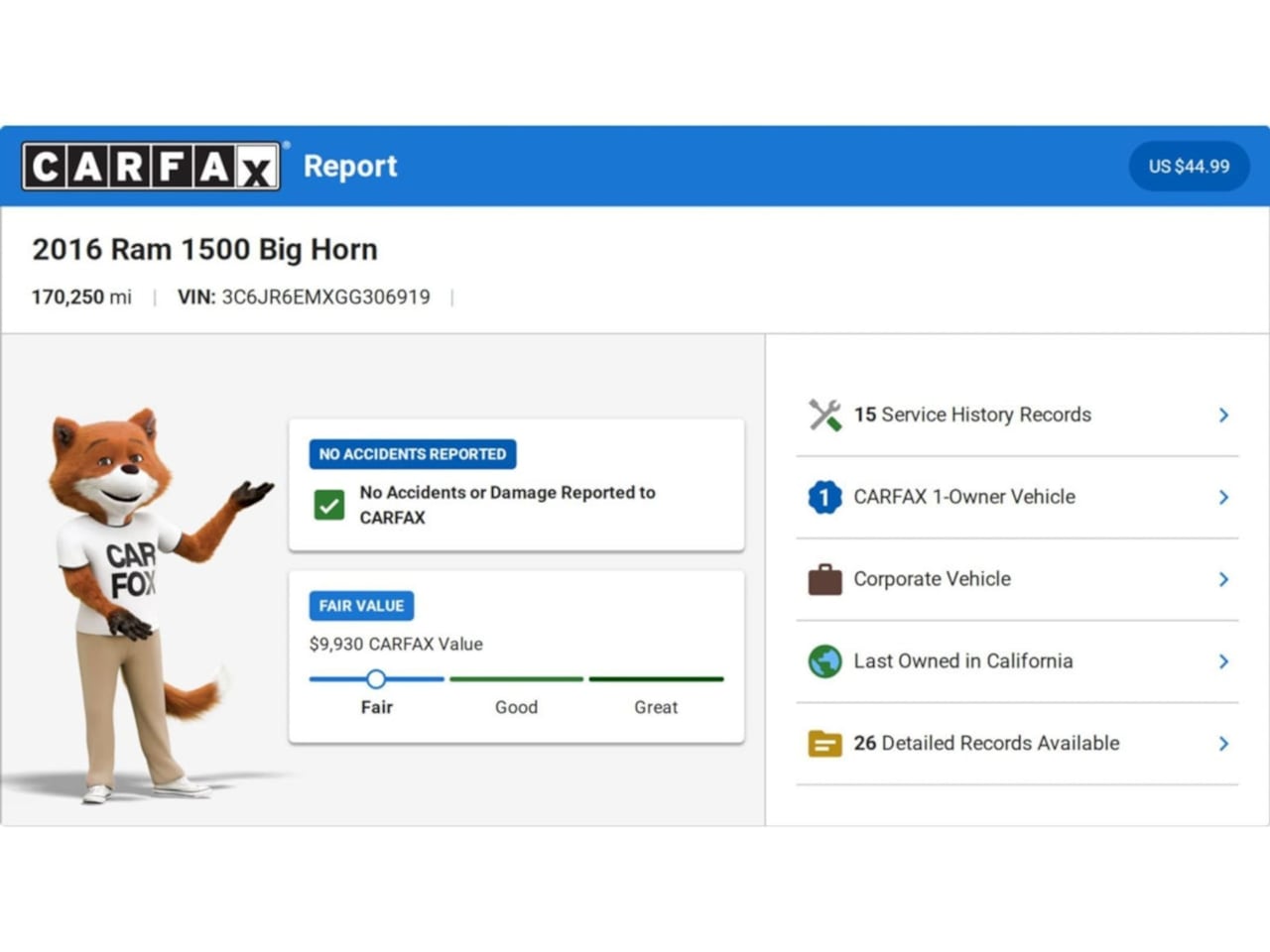Open Corporate Vehicle details
The image size is (1270, 952).
[x=1017, y=579]
